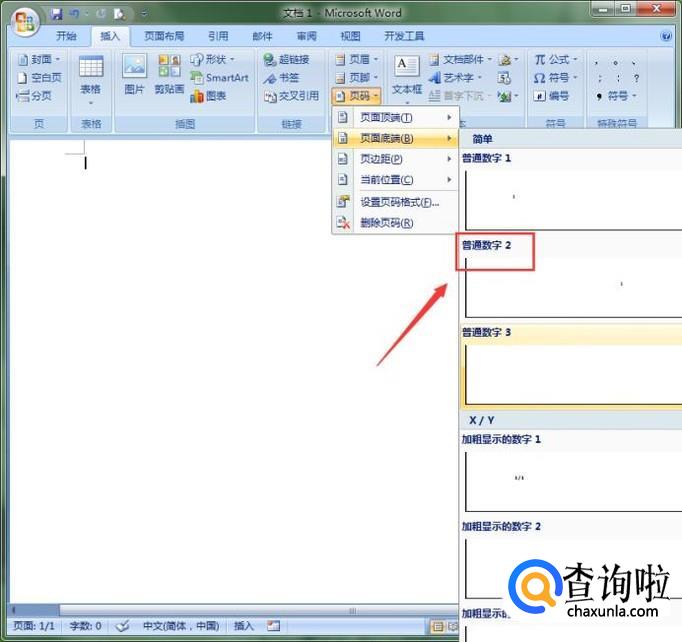Screen dimensions: 682x642
Task: Click the signature line icon beside 文档部件
Action: [508, 59]
